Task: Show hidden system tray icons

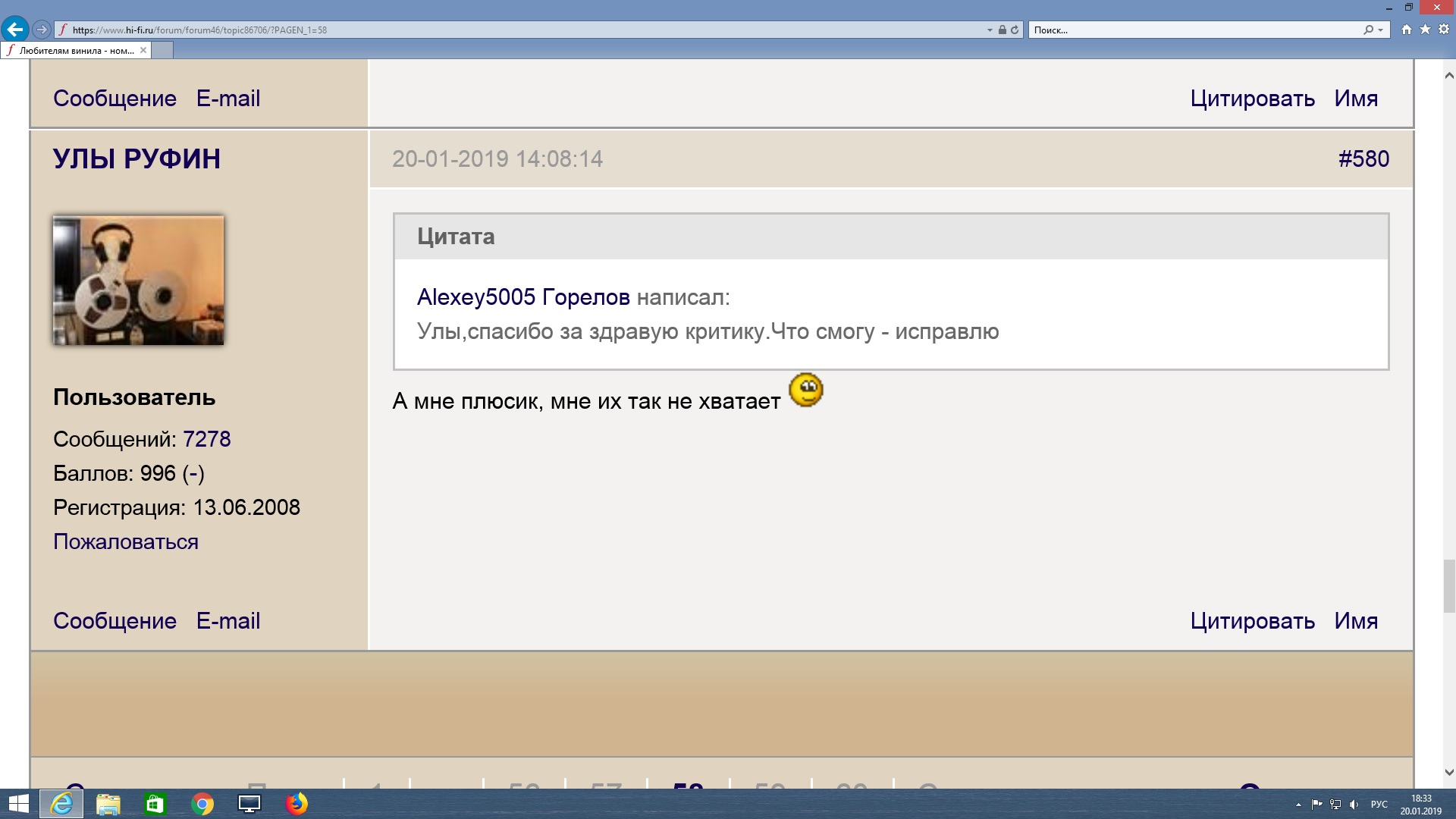Action: click(1298, 805)
